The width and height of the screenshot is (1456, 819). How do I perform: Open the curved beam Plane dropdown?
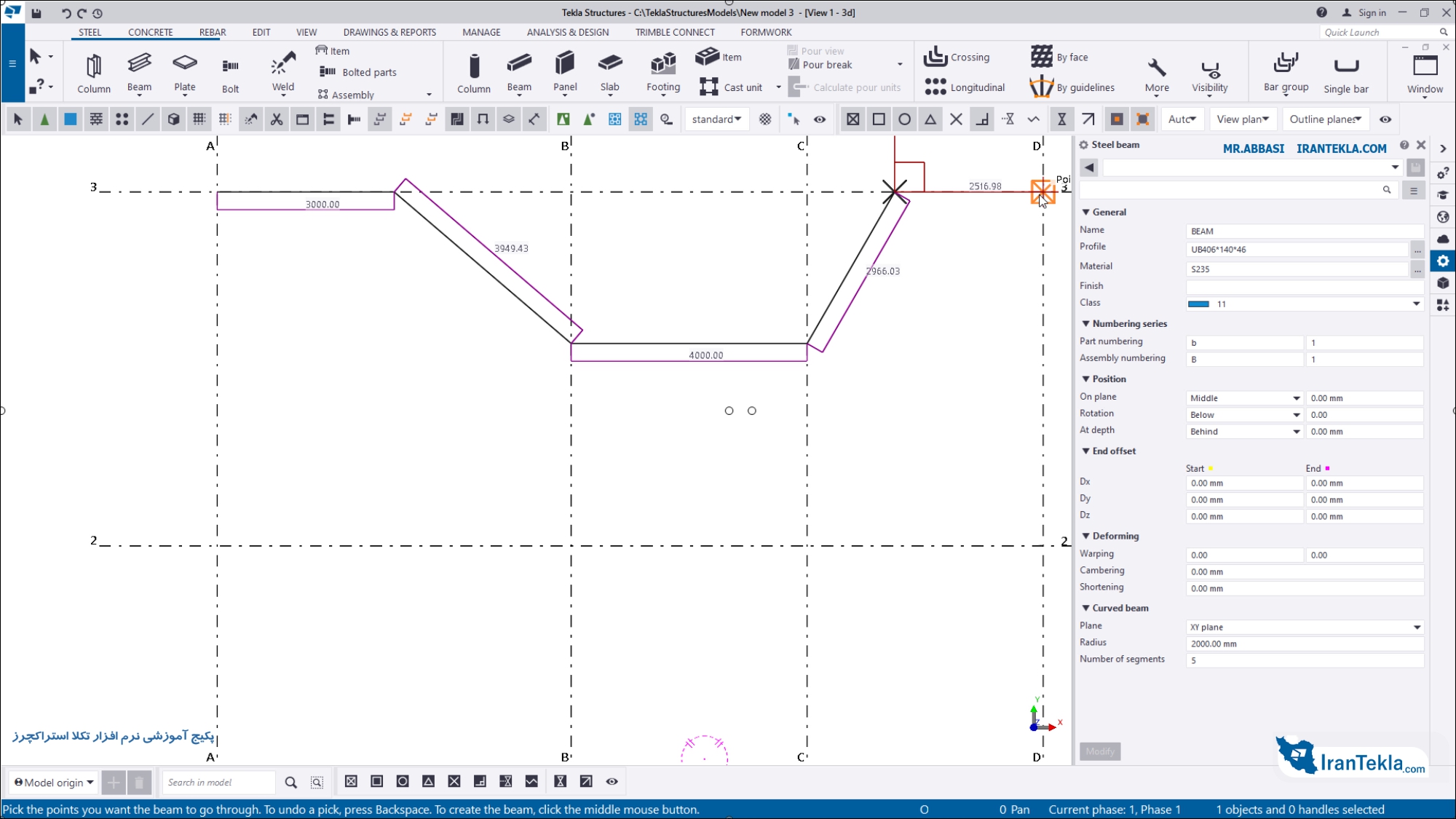[1305, 628]
